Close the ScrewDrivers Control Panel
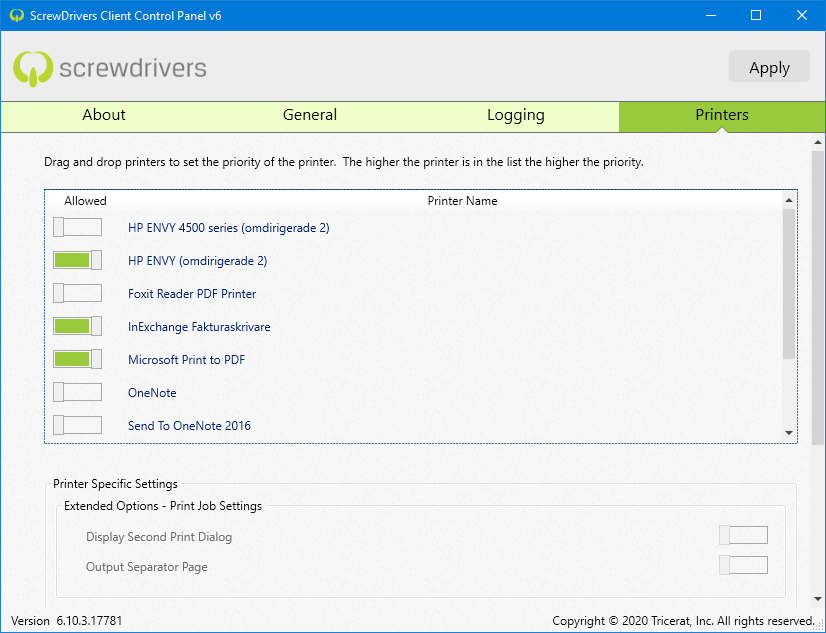This screenshot has height=633, width=826. (x=802, y=15)
